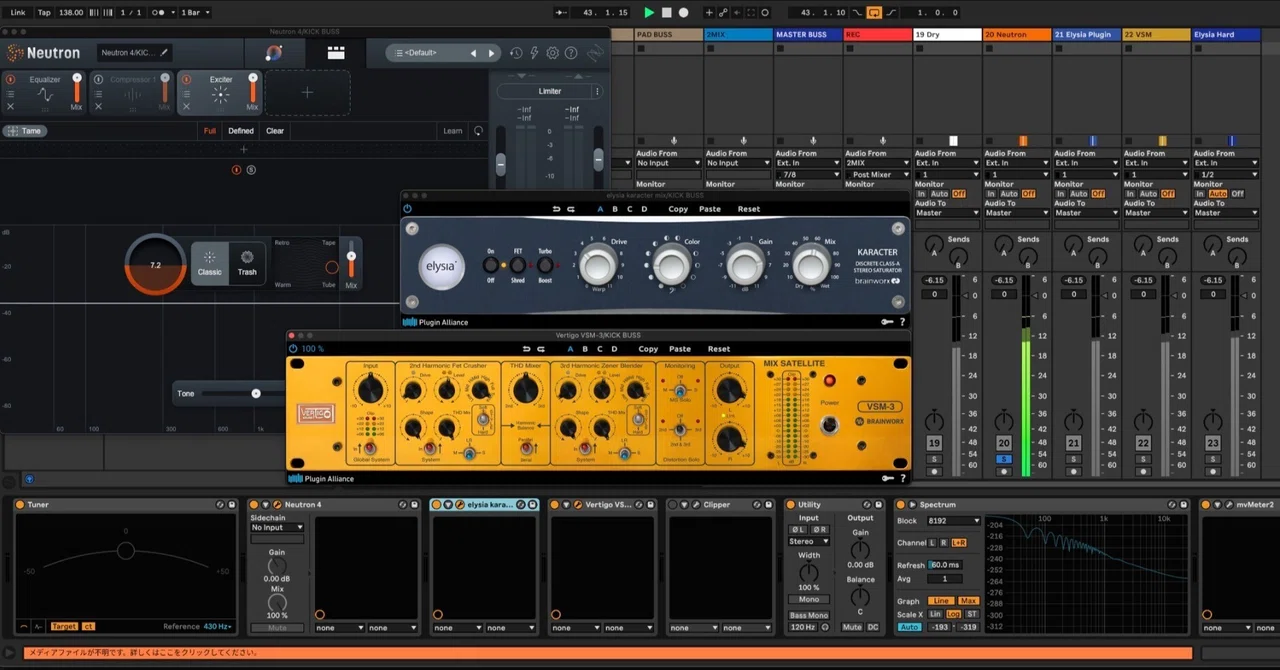Click the Exciter module Mix slider
1280x670 pixels.
pyautogui.click(x=253, y=90)
